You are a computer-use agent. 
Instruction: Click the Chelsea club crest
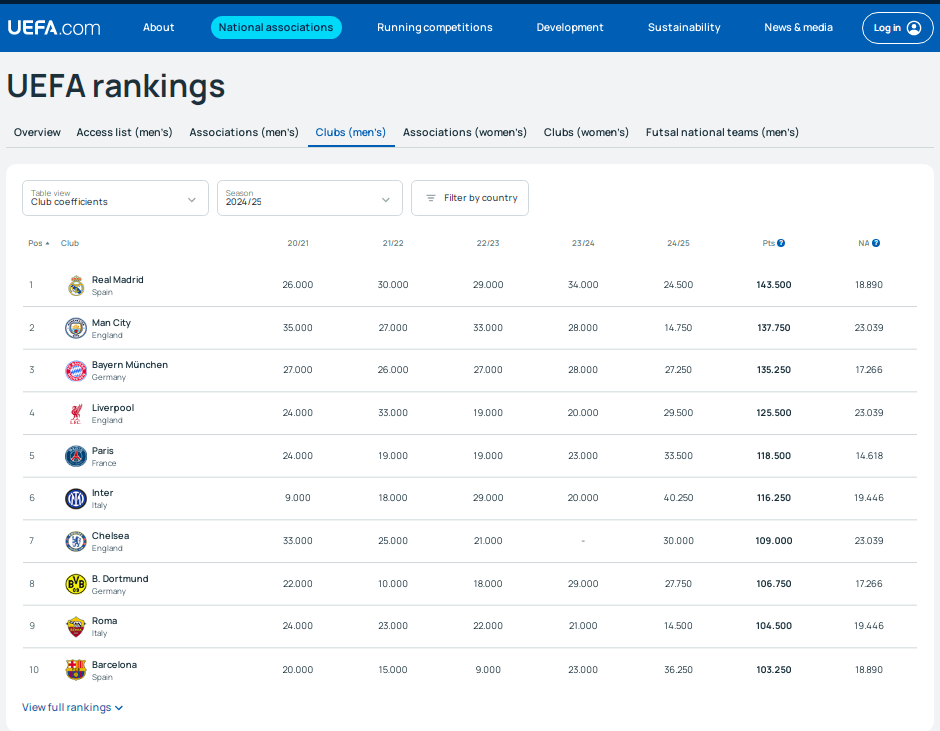[76, 541]
